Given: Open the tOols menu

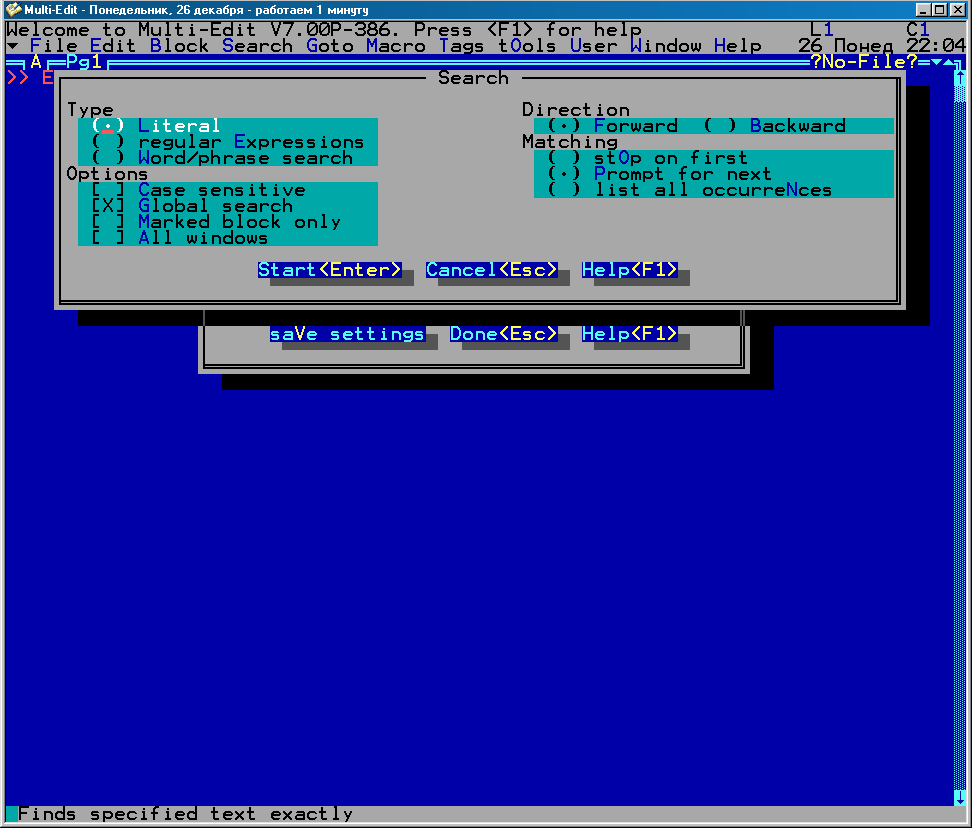Looking at the screenshot, I should pos(528,46).
